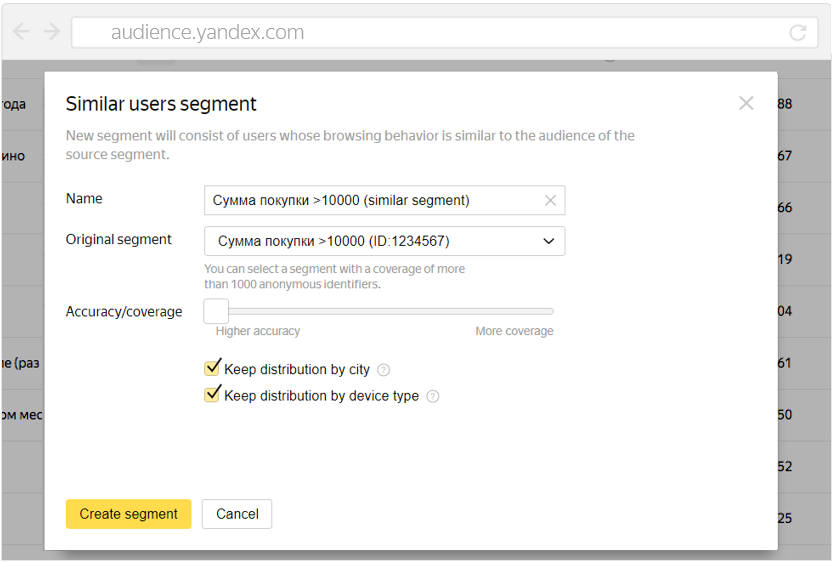The width and height of the screenshot is (834, 562).
Task: Open help for Keep distribution by city
Action: click(x=384, y=370)
